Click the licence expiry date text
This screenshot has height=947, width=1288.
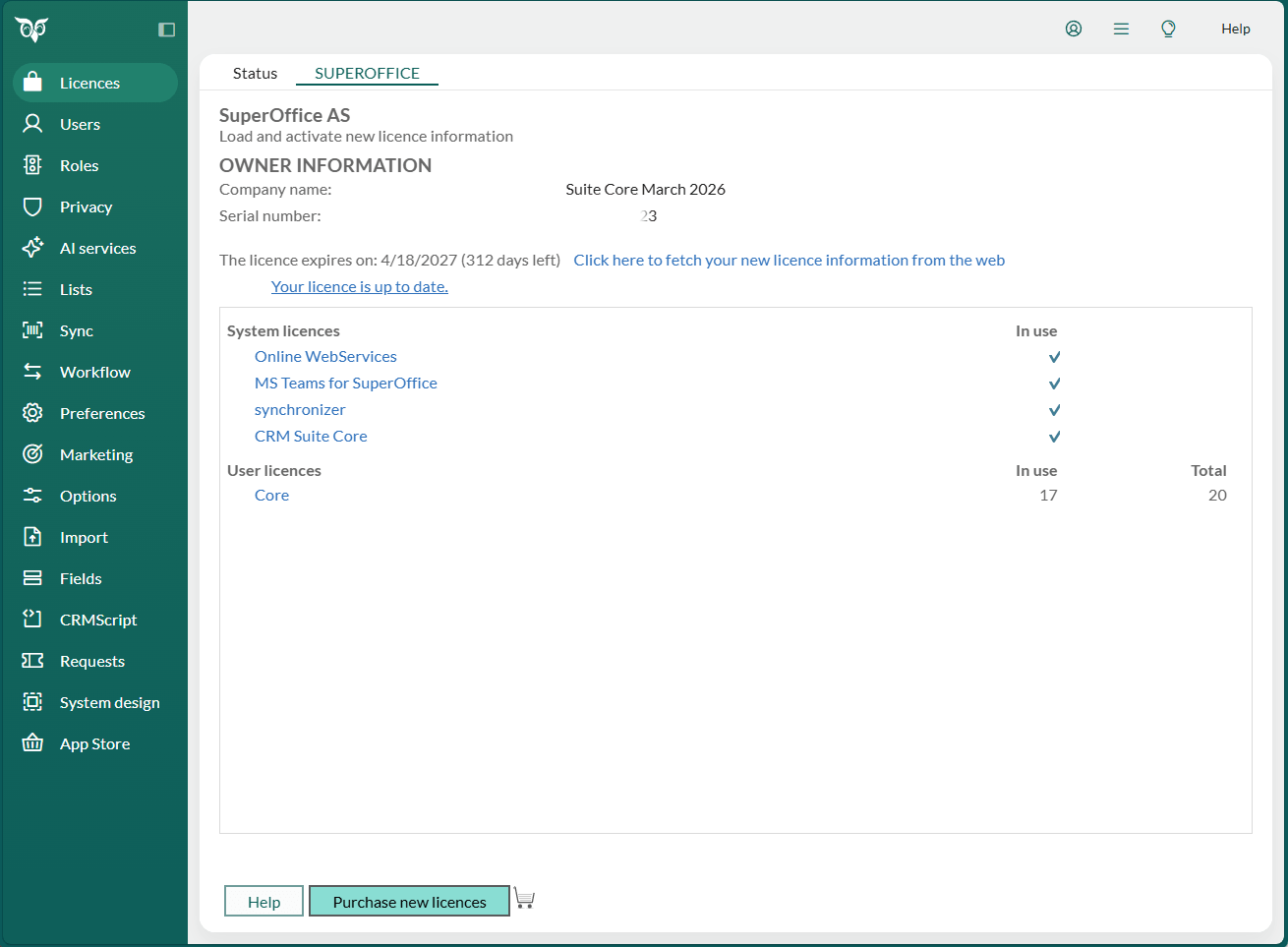(x=389, y=260)
